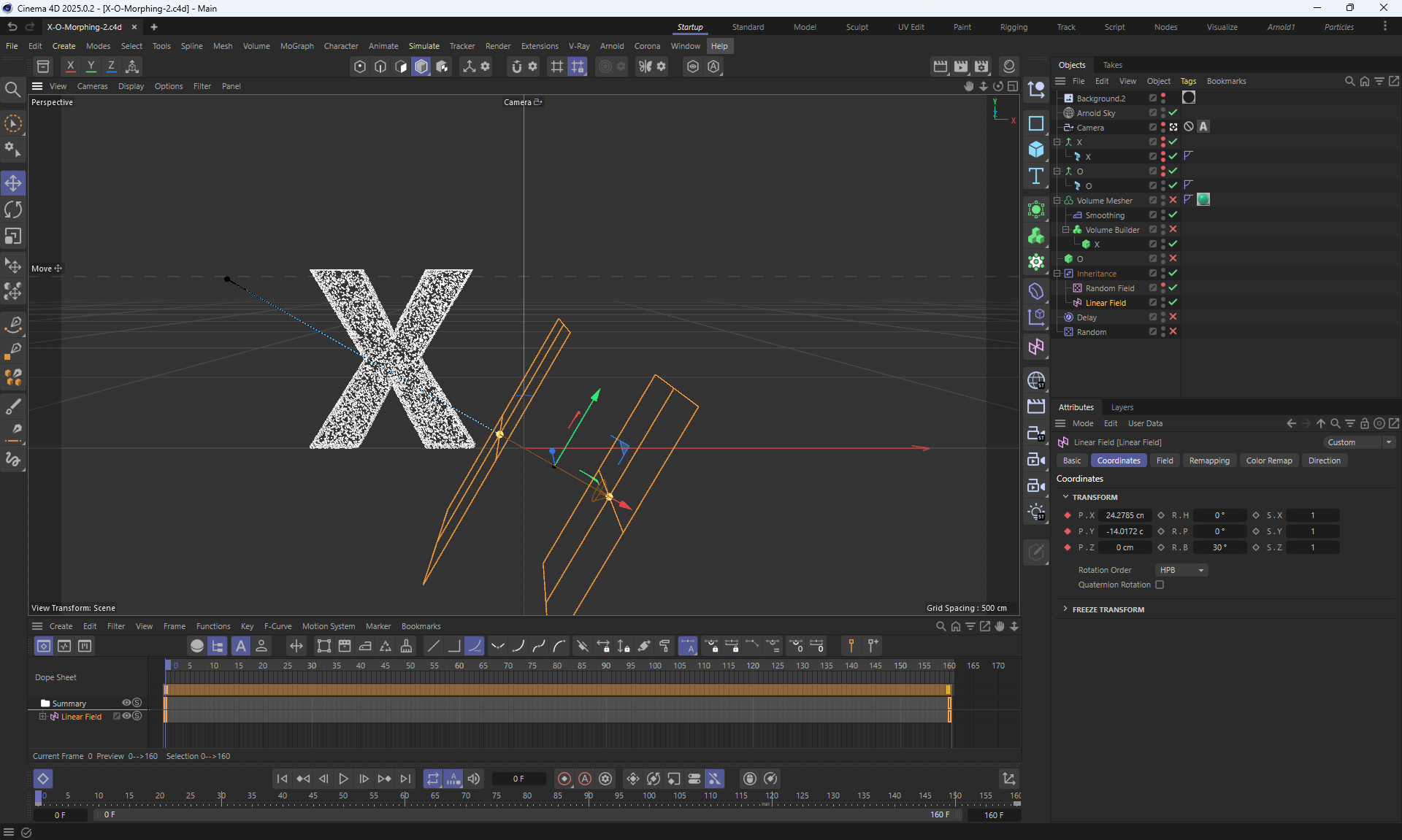Click the Play Forwards button
1402x840 pixels.
(x=343, y=779)
